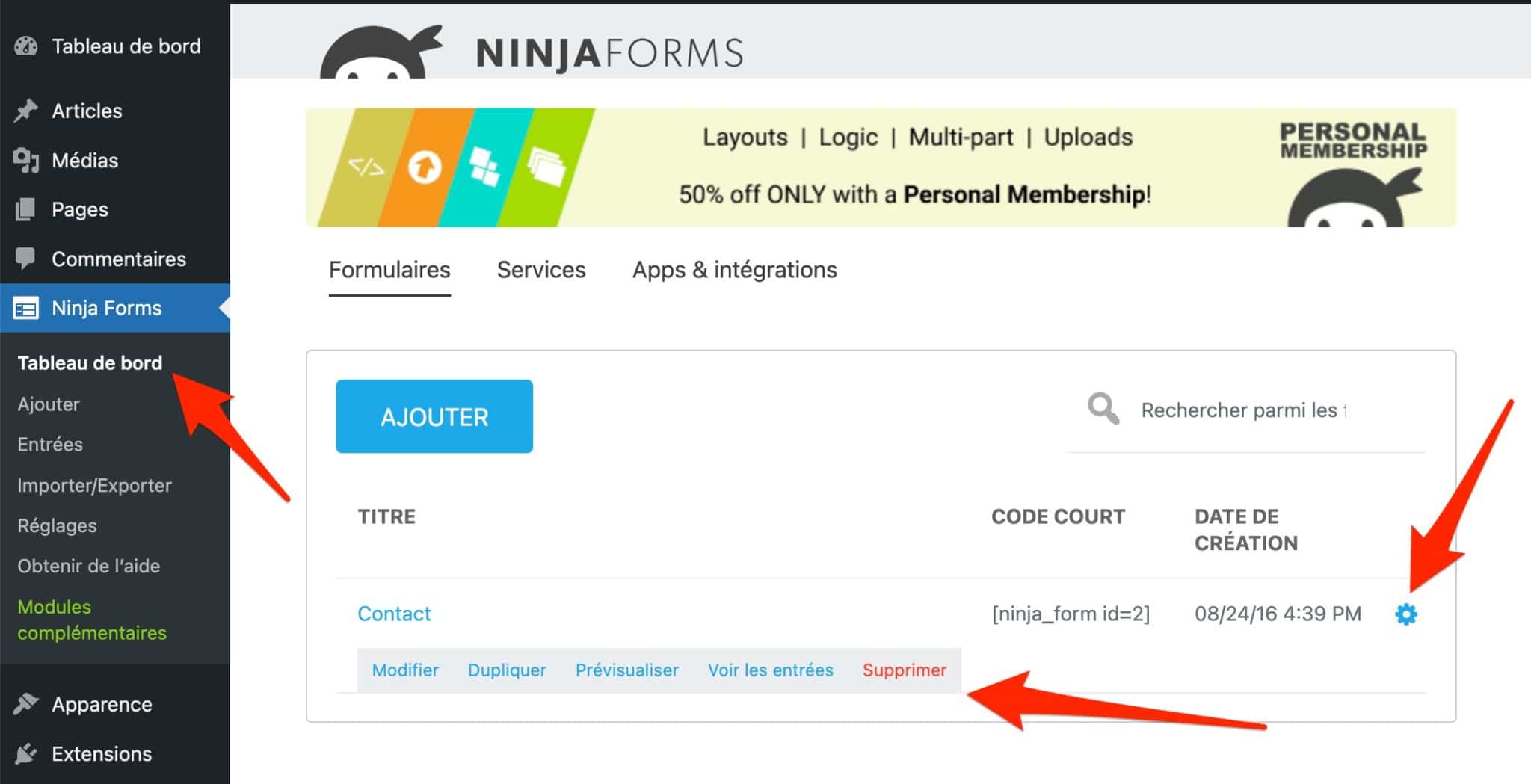
Task: Open the Contact form link
Action: click(394, 614)
